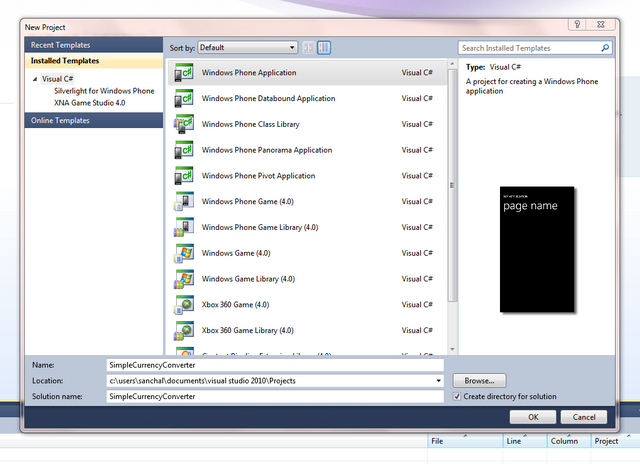Viewport: 640px width, 464px height.
Task: Click the Column column header
Action: 569,441
